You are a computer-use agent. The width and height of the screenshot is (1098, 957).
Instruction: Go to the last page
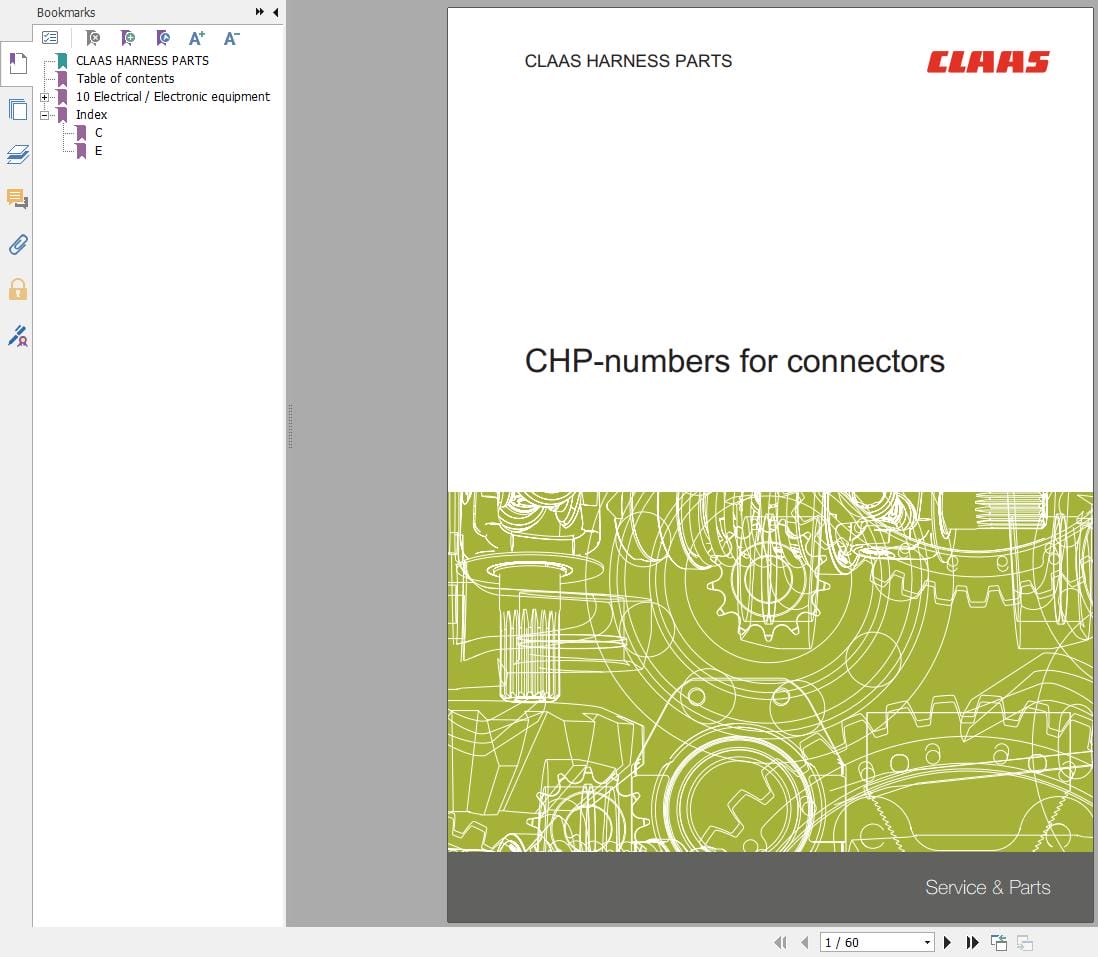click(972, 942)
